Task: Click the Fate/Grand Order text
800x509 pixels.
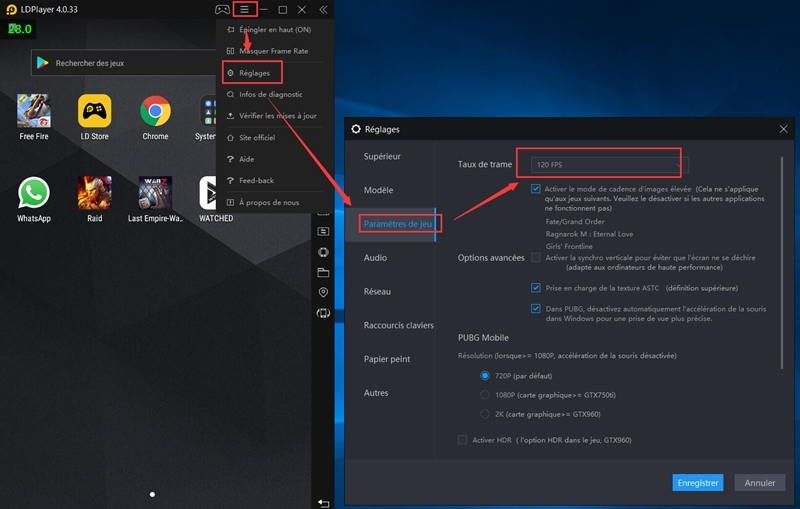Action: (575, 221)
